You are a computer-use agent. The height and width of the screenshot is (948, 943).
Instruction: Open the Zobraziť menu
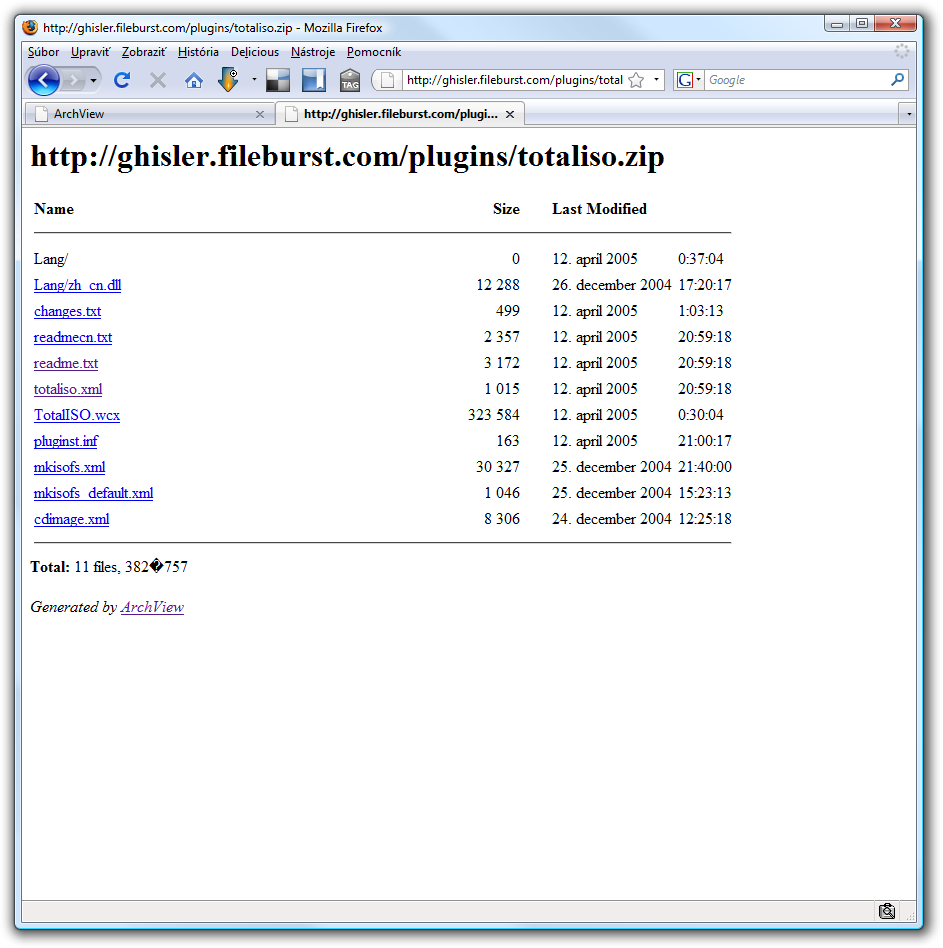click(x=144, y=52)
